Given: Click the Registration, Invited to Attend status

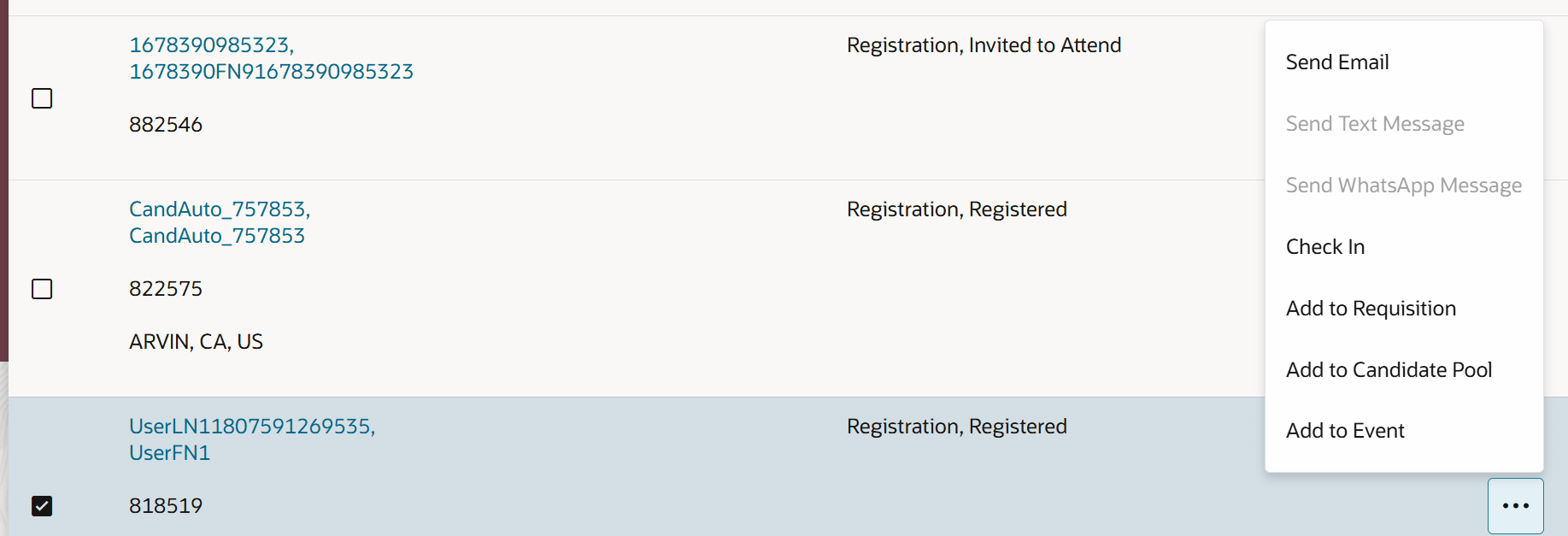Looking at the screenshot, I should (984, 44).
